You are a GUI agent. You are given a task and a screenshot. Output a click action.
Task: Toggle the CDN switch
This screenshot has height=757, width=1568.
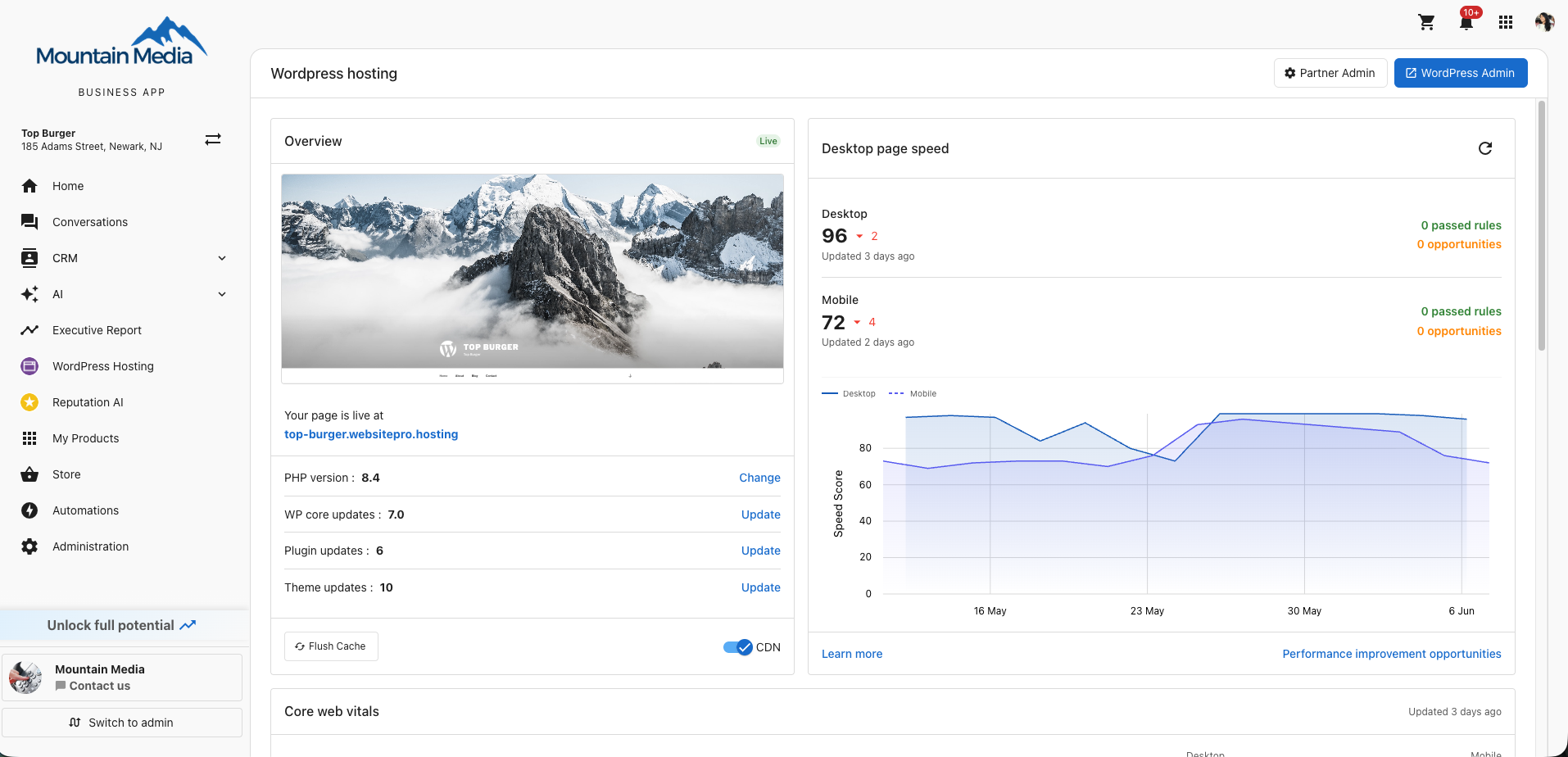click(738, 647)
